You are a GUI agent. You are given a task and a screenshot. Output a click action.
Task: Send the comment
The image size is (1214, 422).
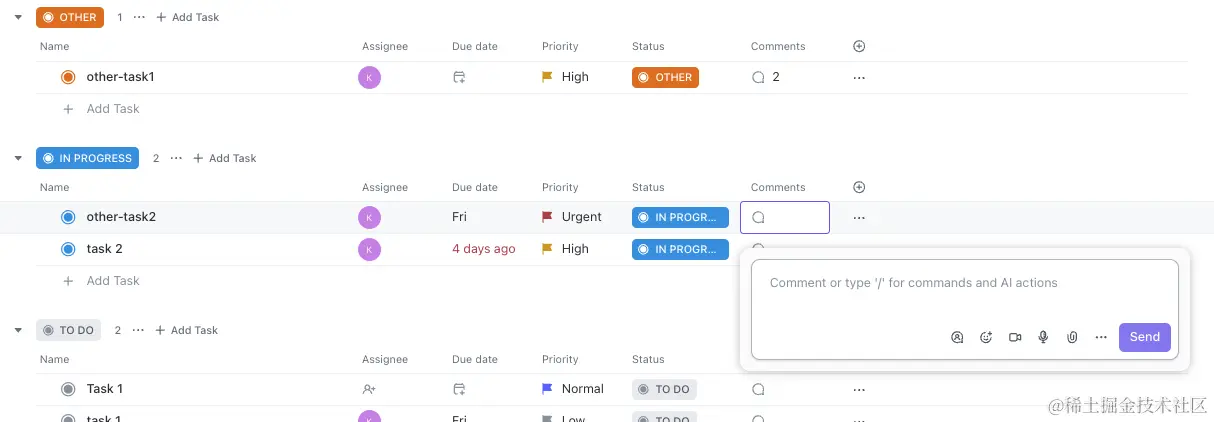1144,337
